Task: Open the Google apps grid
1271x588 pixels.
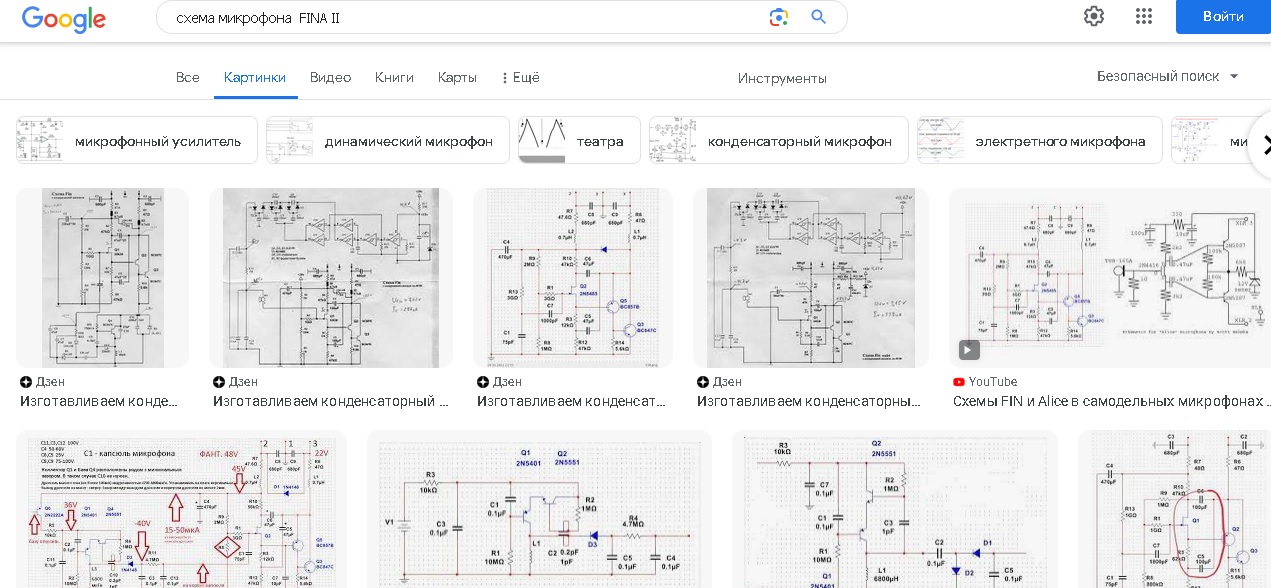Action: tap(1144, 16)
